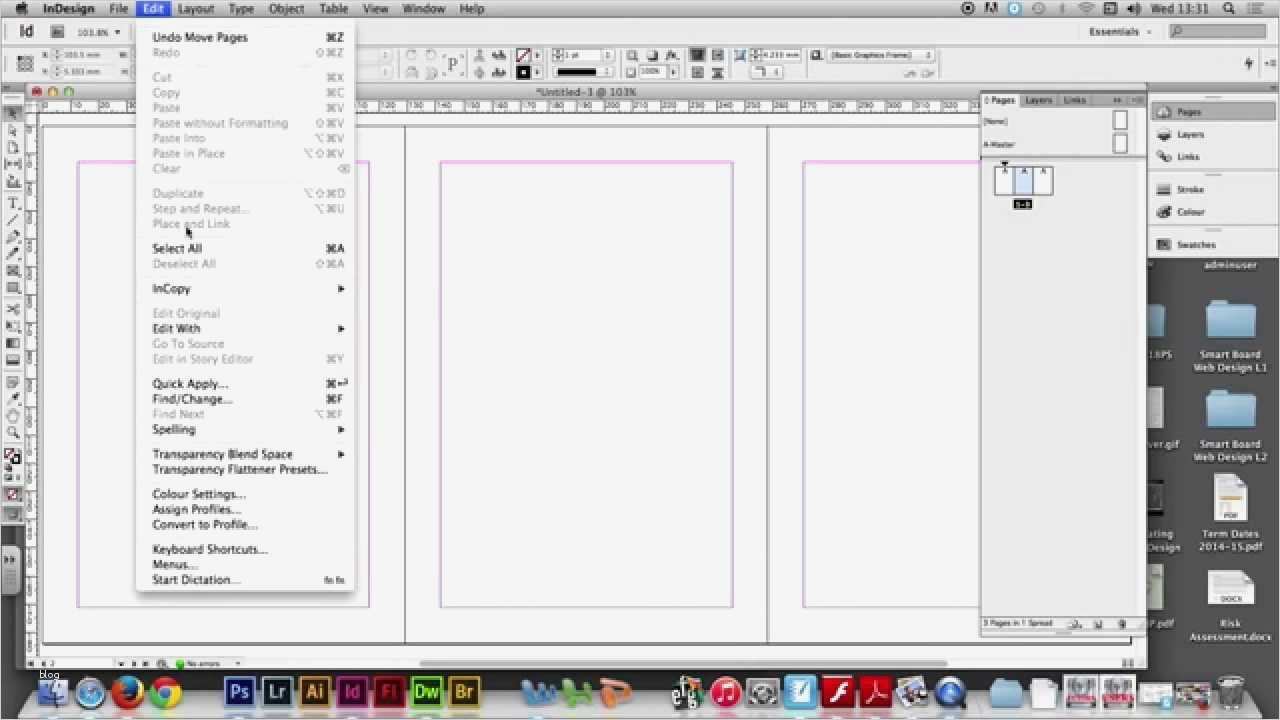Select the Type tool in the toolbox

tap(13, 203)
